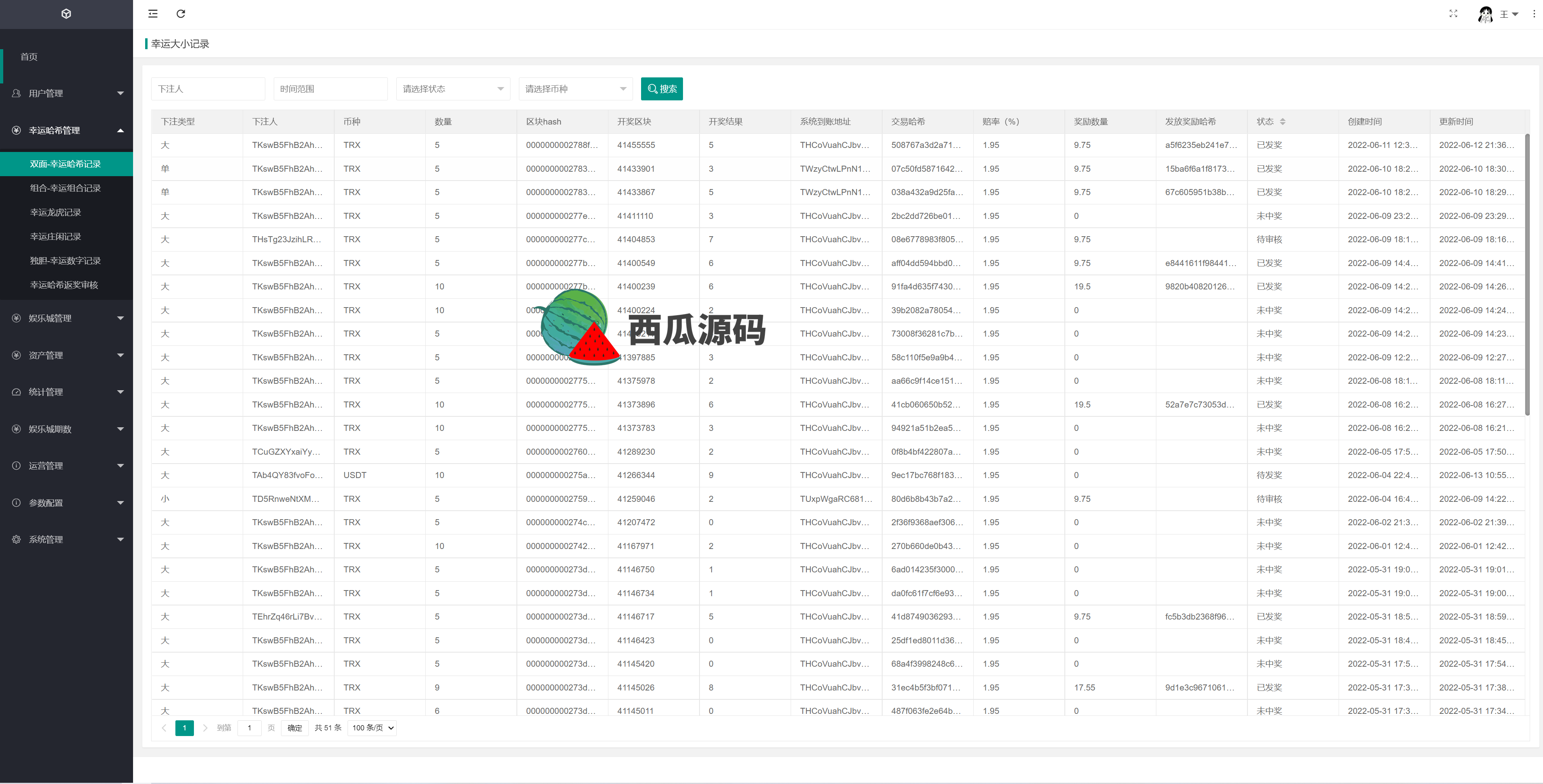Expand 用户管理 sidebar menu
The height and width of the screenshot is (784, 1543).
67,94
